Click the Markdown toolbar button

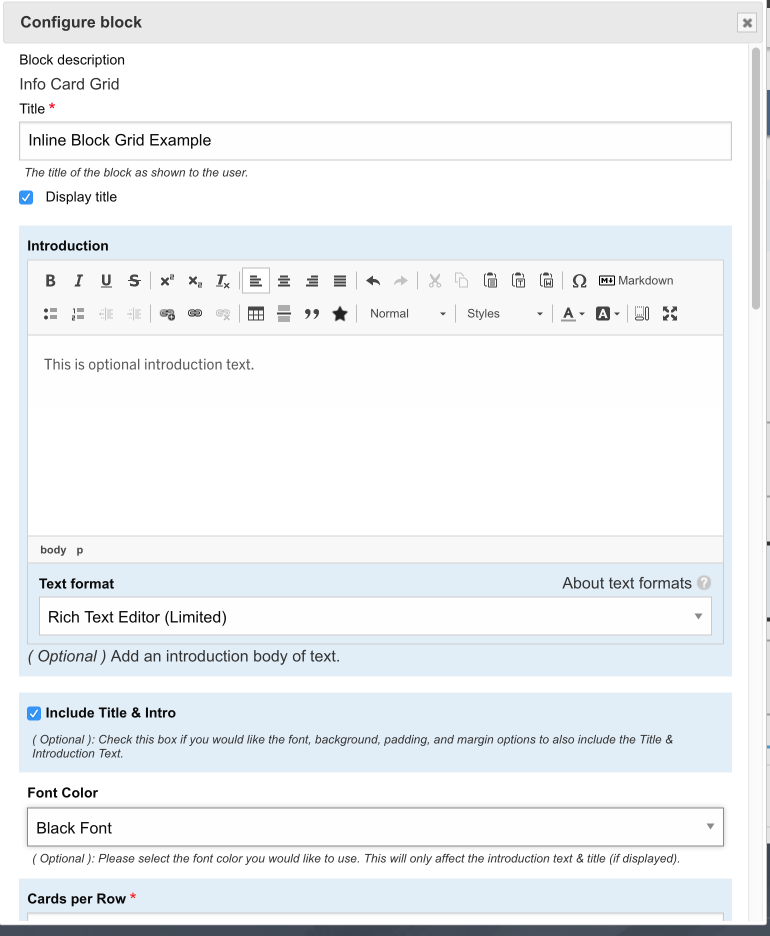[x=636, y=281]
